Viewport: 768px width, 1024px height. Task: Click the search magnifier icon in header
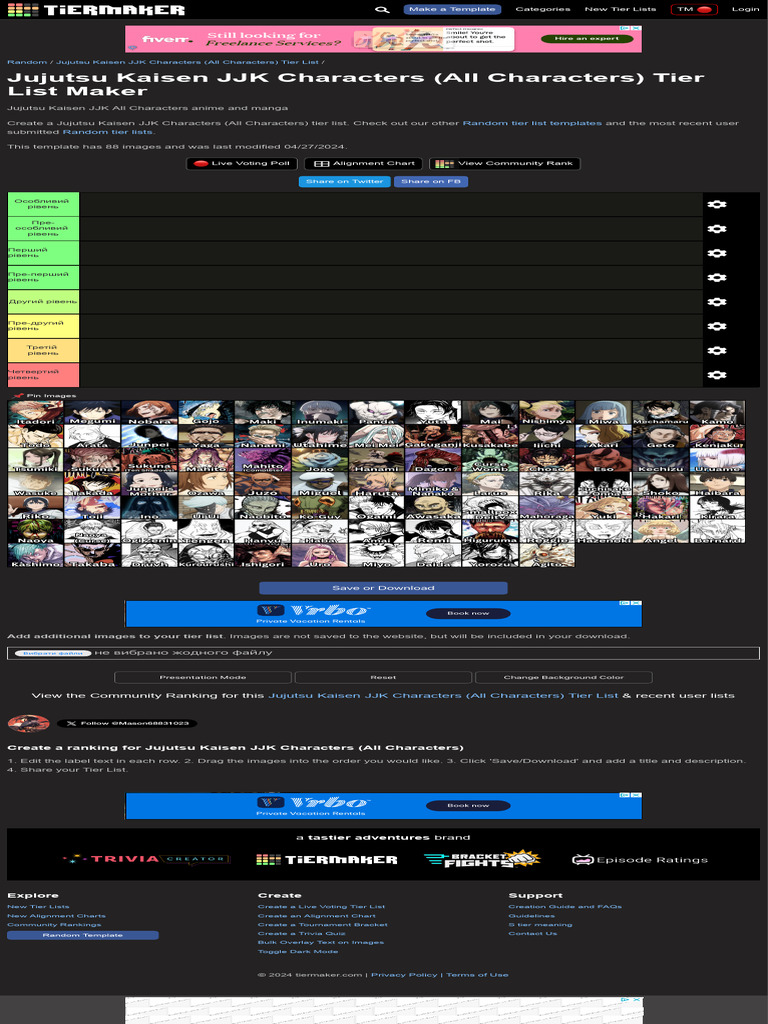pos(381,10)
